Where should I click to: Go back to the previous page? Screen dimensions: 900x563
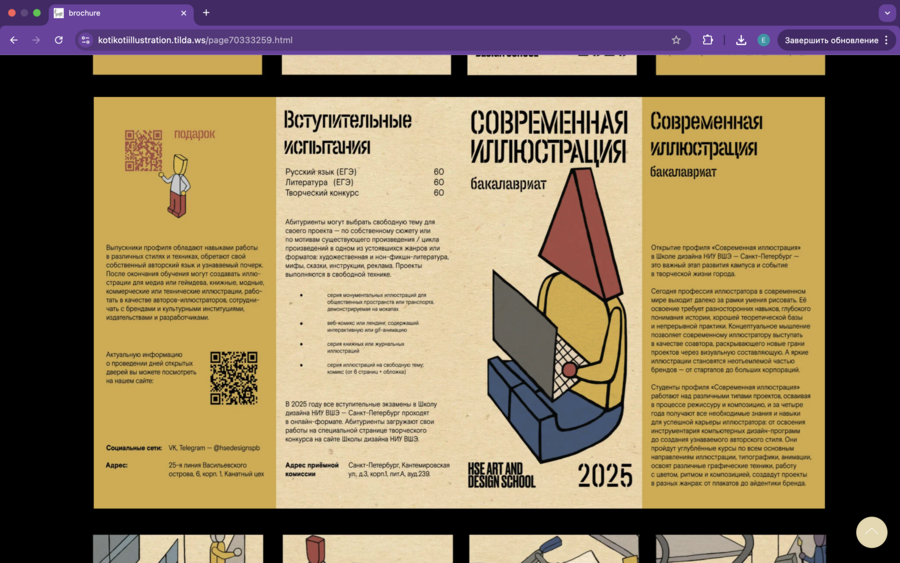14,40
